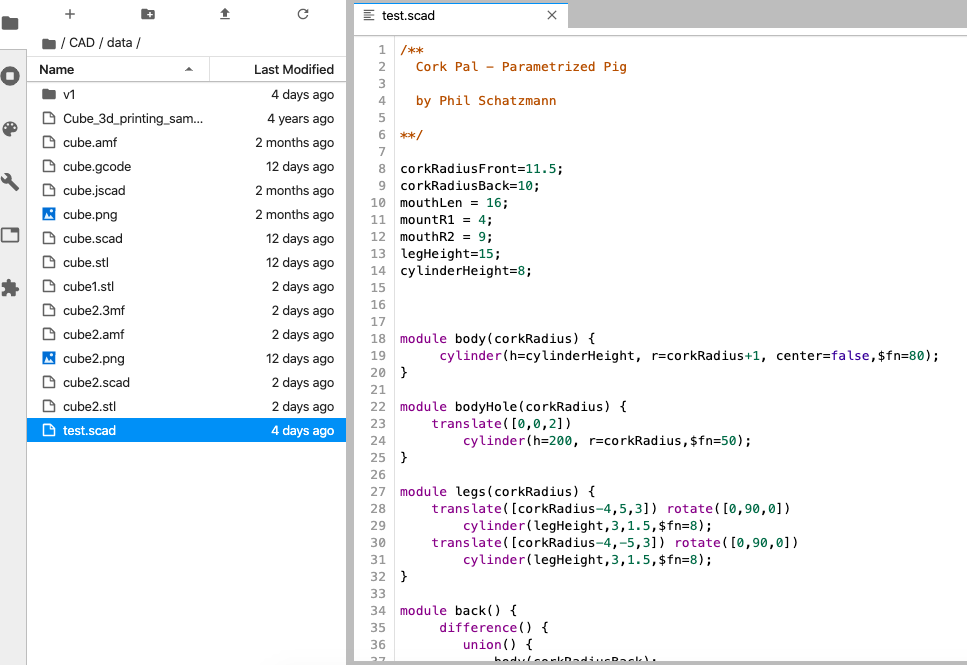
Task: Open the Extension Manager puzzle icon
Action: pyautogui.click(x=10, y=288)
